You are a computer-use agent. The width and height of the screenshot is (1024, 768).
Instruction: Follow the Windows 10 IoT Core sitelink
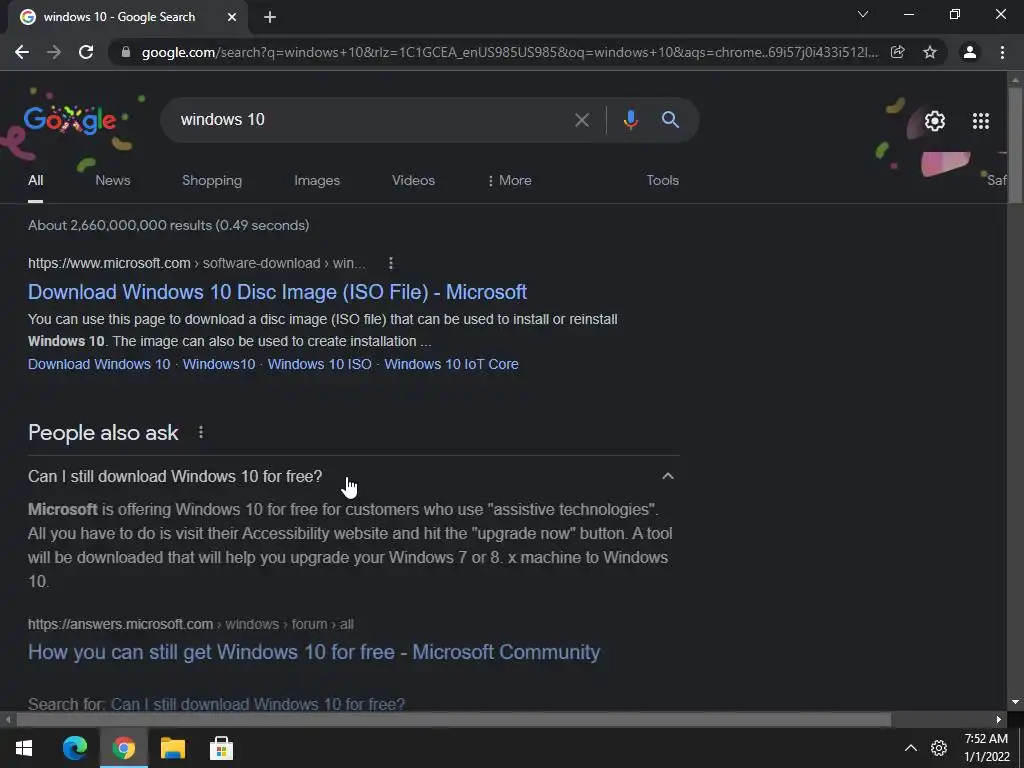(451, 364)
